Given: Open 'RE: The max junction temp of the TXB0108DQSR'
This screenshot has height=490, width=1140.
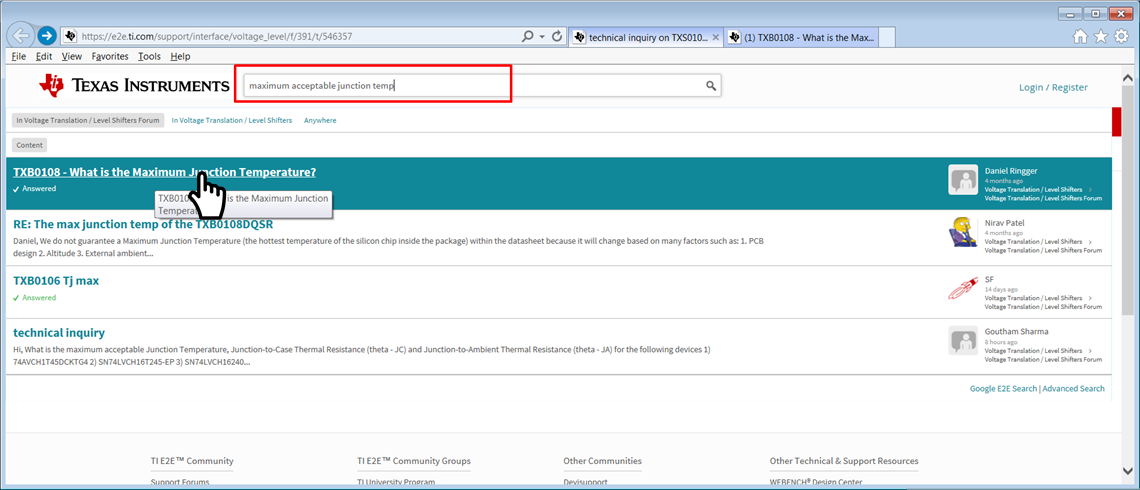Looking at the screenshot, I should [x=143, y=224].
